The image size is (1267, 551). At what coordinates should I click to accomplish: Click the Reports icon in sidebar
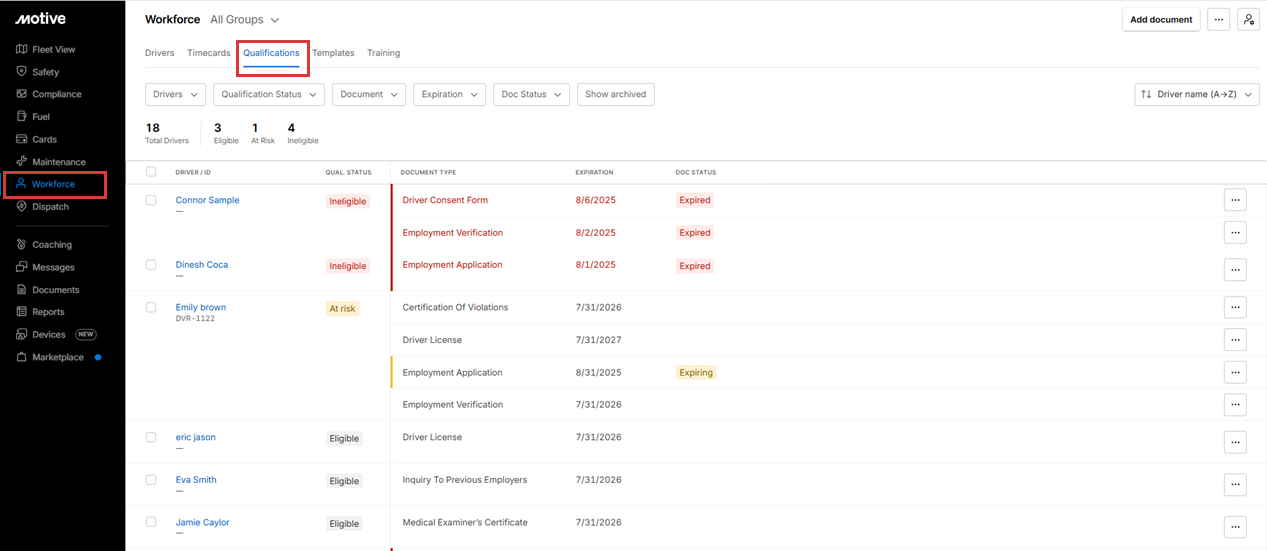[21, 312]
